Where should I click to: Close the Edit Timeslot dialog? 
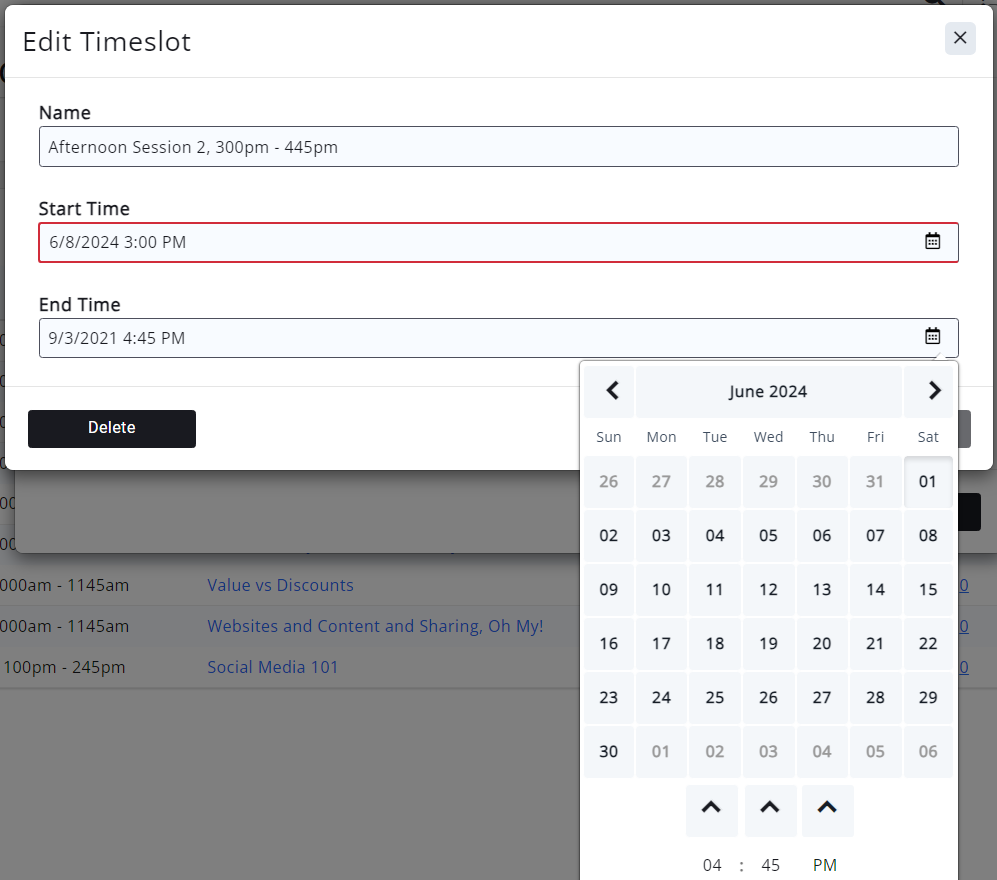click(959, 38)
